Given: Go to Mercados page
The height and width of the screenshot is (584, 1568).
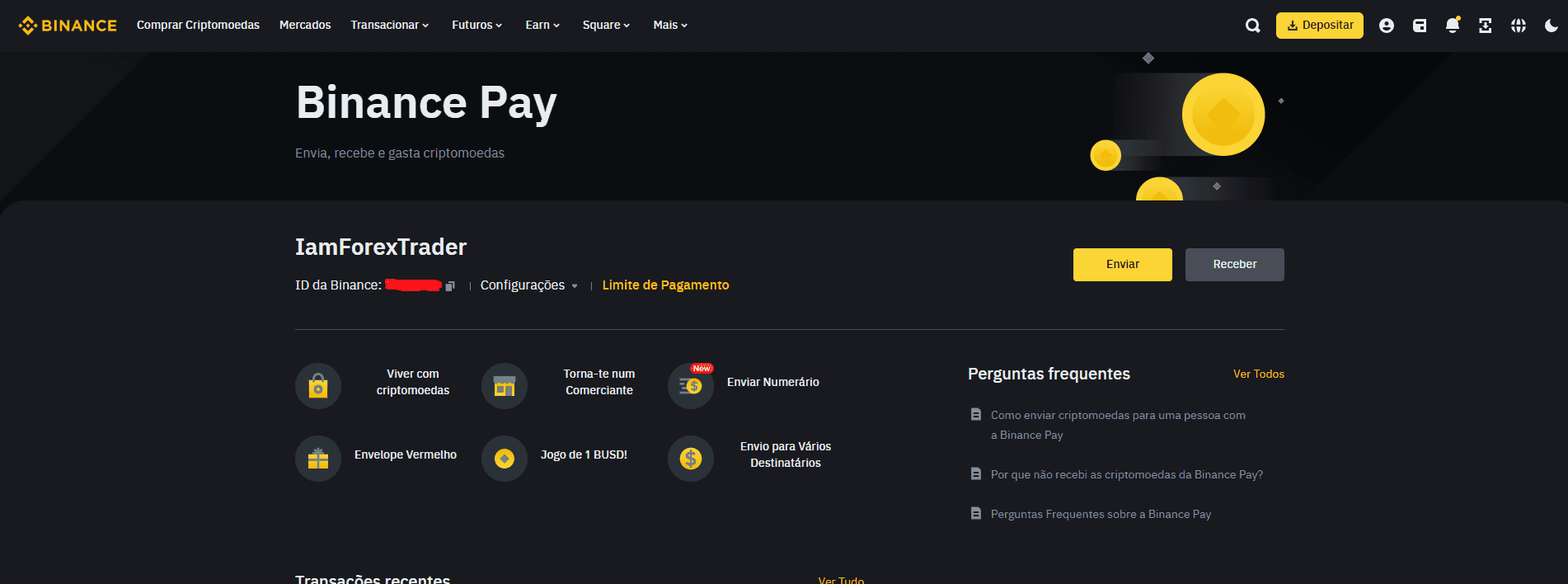Looking at the screenshot, I should click(305, 26).
